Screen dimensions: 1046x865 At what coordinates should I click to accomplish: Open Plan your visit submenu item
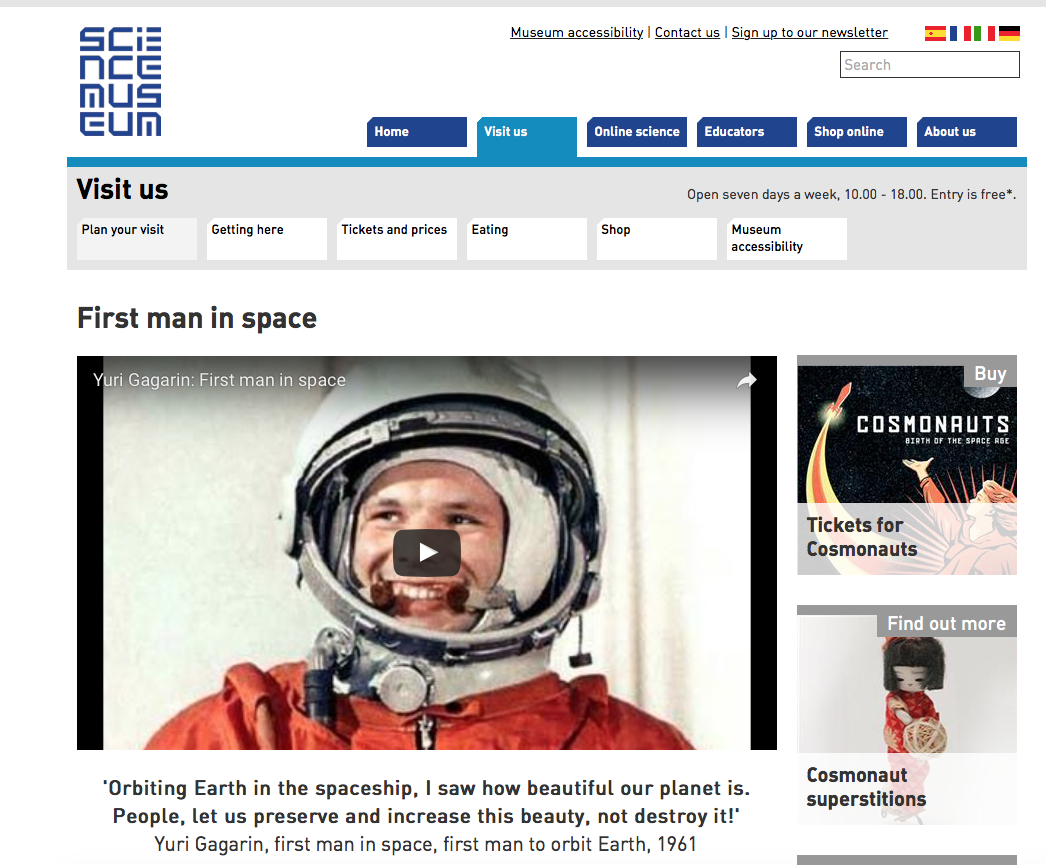(136, 238)
